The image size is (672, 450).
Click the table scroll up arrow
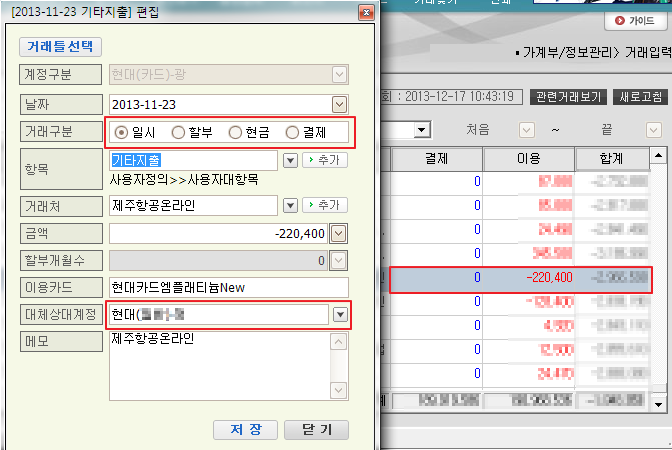658,155
